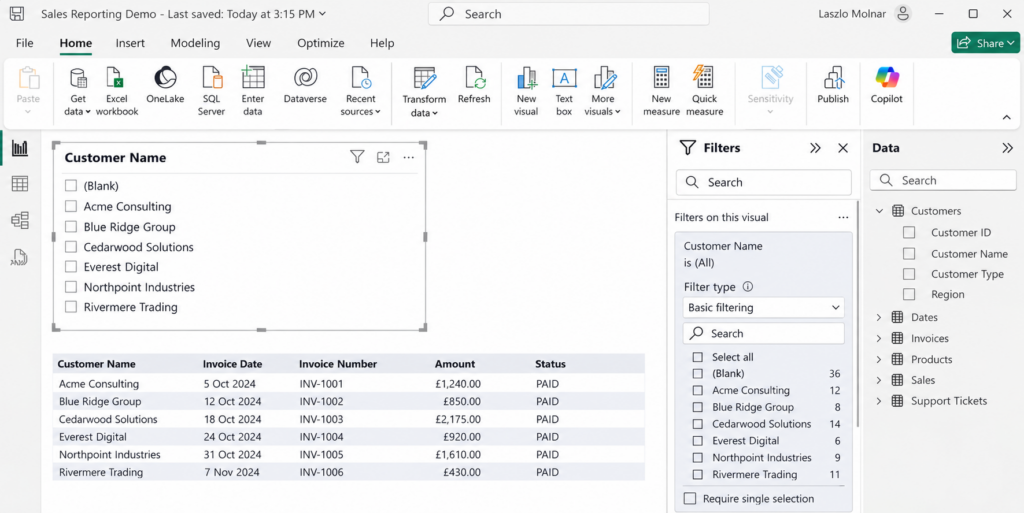Import an Excel workbook
1024x513 pixels.
[117, 91]
